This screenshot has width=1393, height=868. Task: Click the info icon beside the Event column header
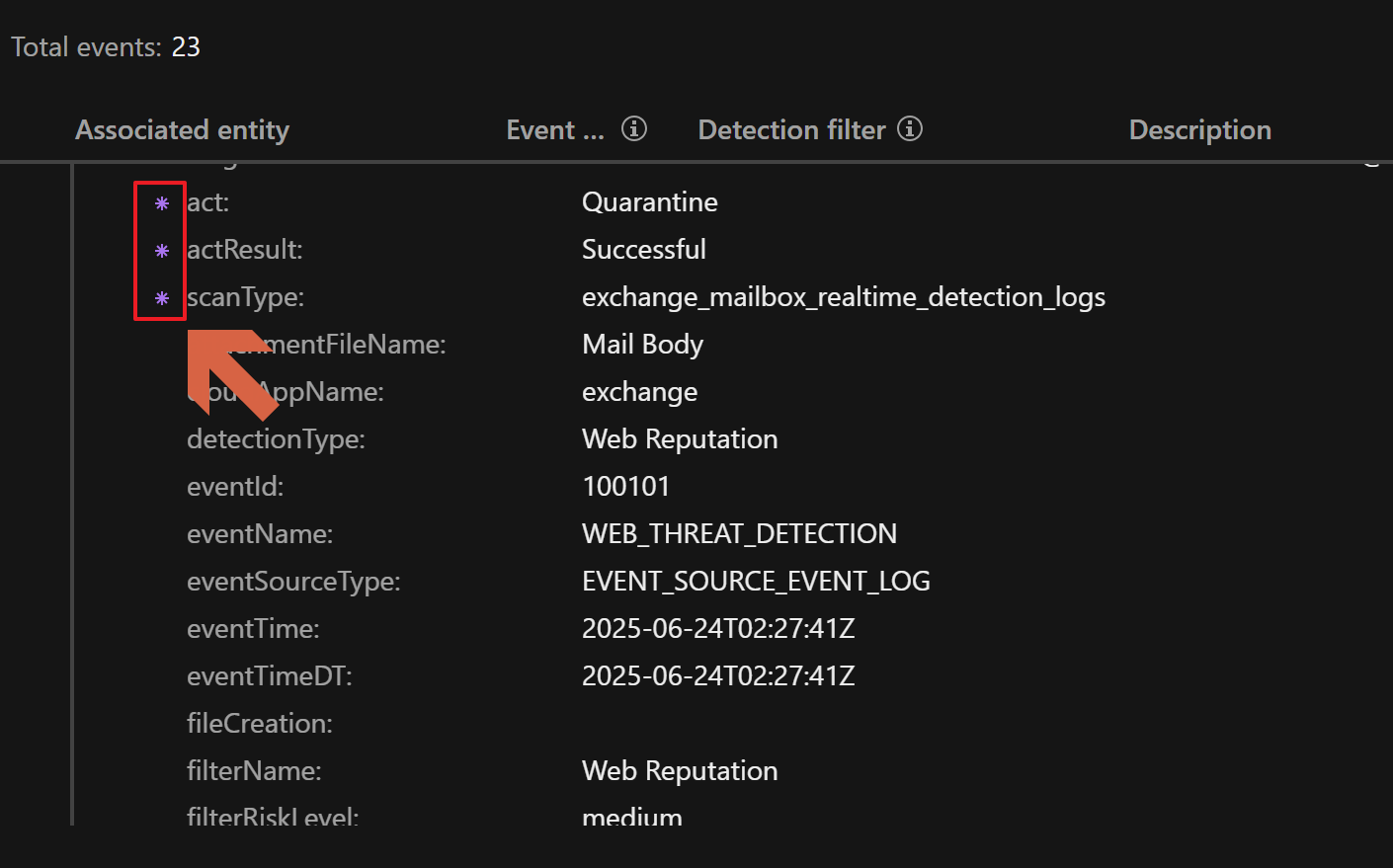coord(633,128)
